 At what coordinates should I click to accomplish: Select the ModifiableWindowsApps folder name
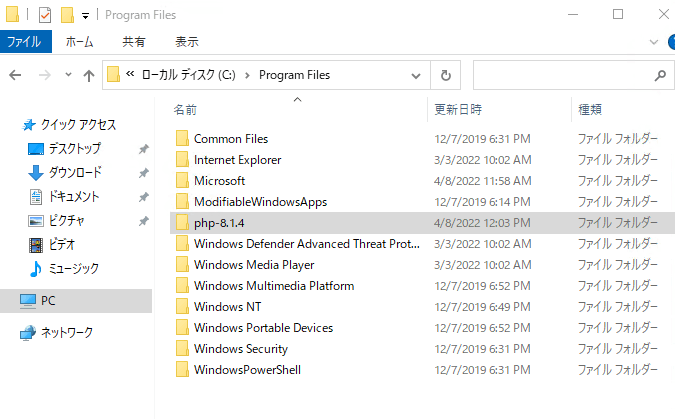(x=260, y=202)
